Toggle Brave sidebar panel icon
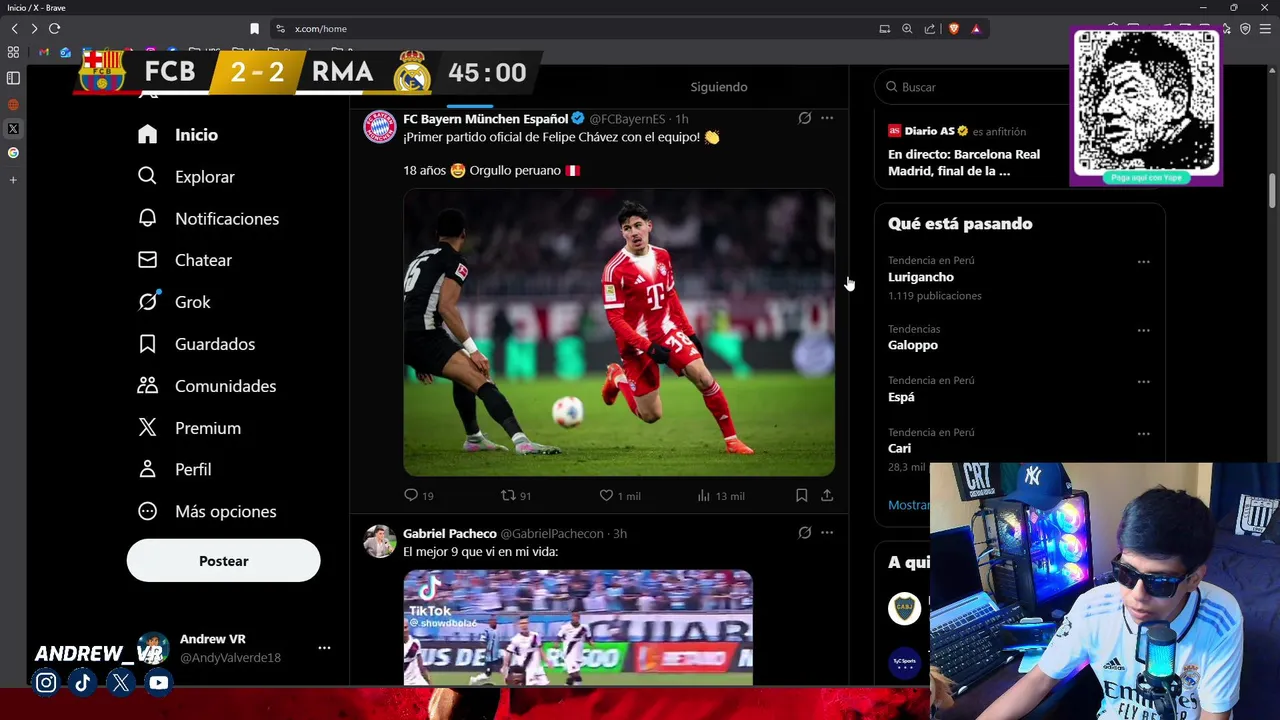The height and width of the screenshot is (720, 1280). pyautogui.click(x=13, y=78)
